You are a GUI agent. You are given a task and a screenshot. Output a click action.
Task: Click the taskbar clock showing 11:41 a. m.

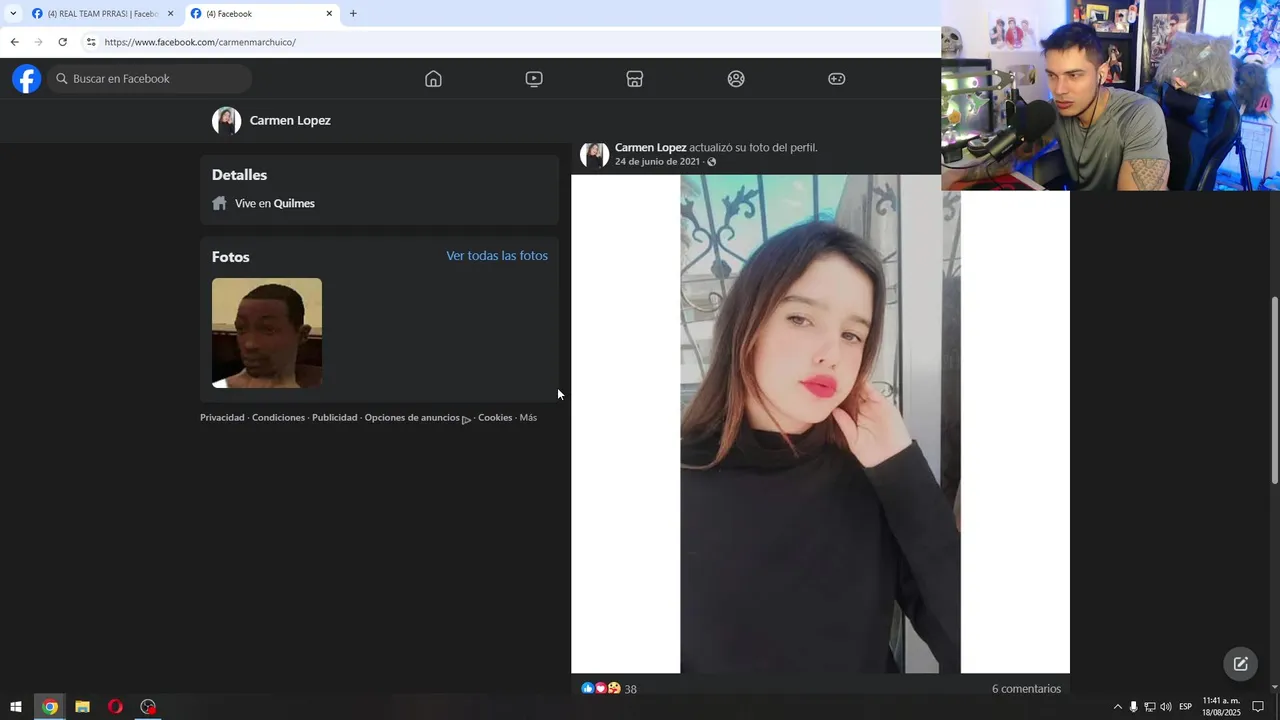tap(1221, 707)
